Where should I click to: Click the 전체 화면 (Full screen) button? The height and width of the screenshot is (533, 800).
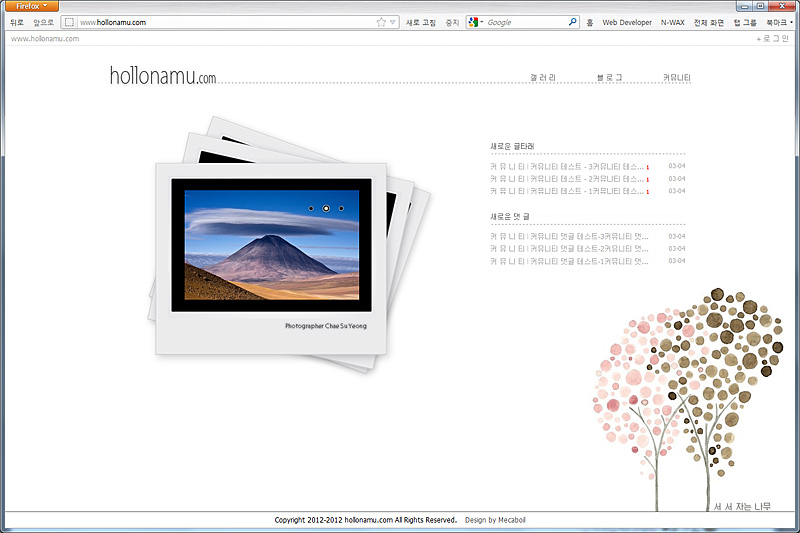(708, 22)
